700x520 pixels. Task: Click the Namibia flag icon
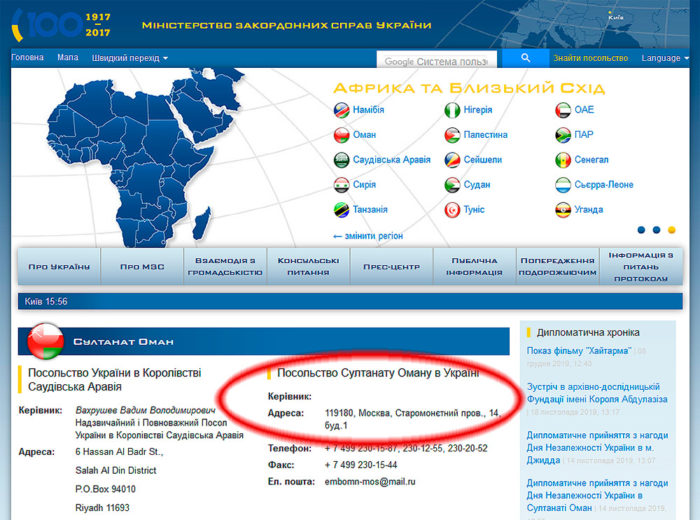341,110
